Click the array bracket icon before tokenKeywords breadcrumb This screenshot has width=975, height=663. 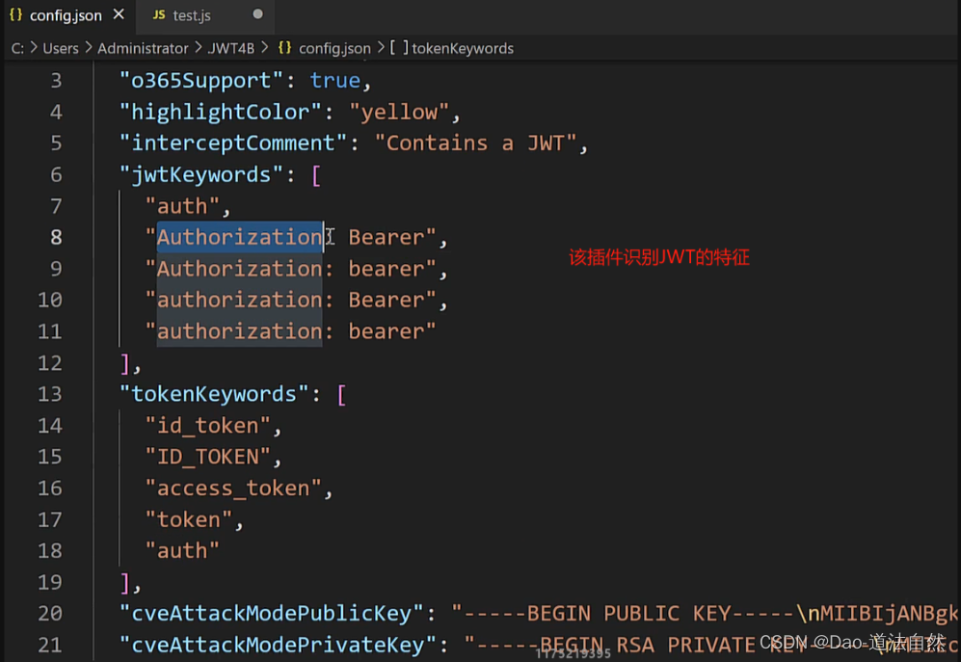point(398,48)
